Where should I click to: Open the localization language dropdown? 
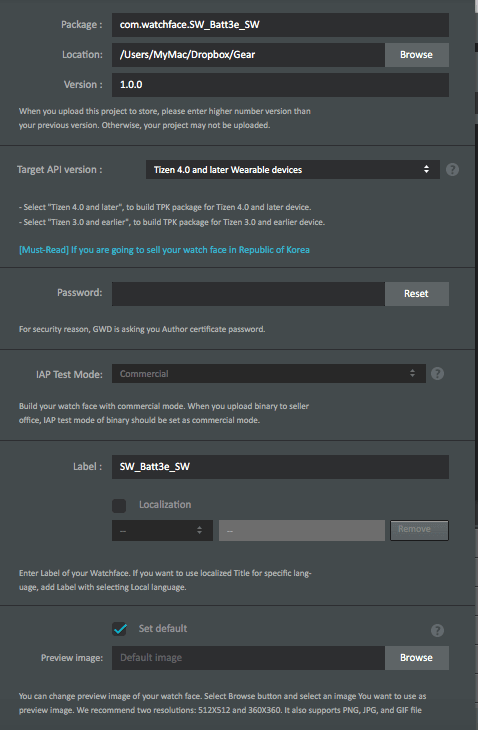point(162,530)
